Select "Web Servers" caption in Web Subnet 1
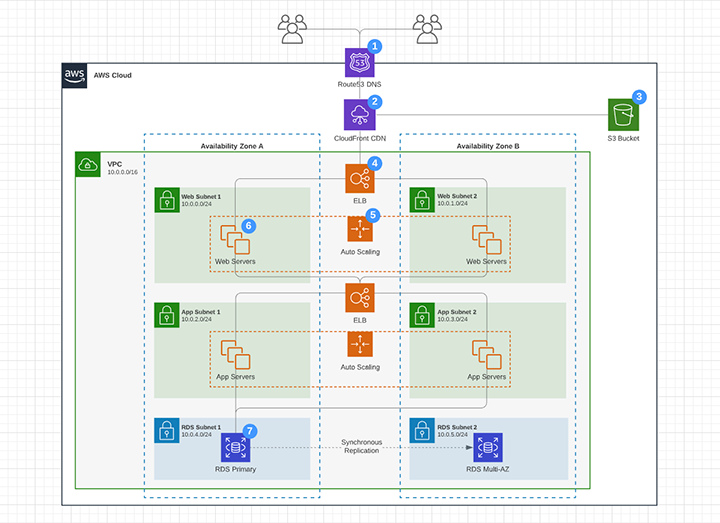The image size is (720, 523). click(235, 261)
